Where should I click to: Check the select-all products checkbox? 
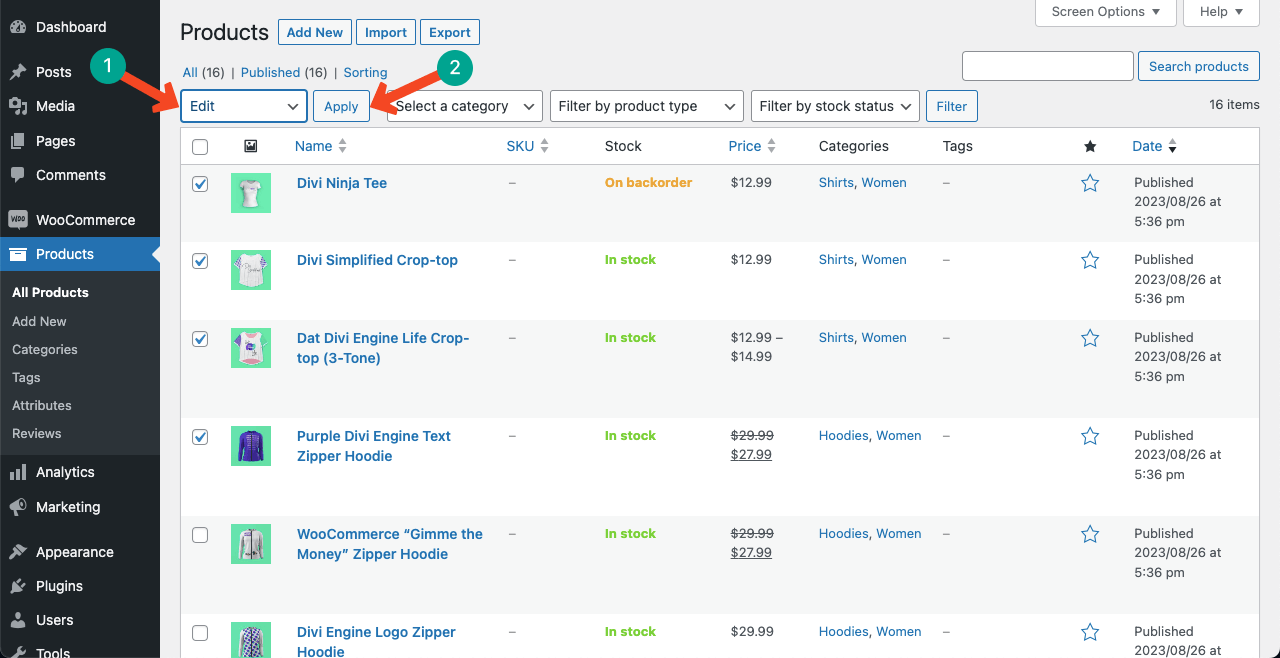(200, 147)
